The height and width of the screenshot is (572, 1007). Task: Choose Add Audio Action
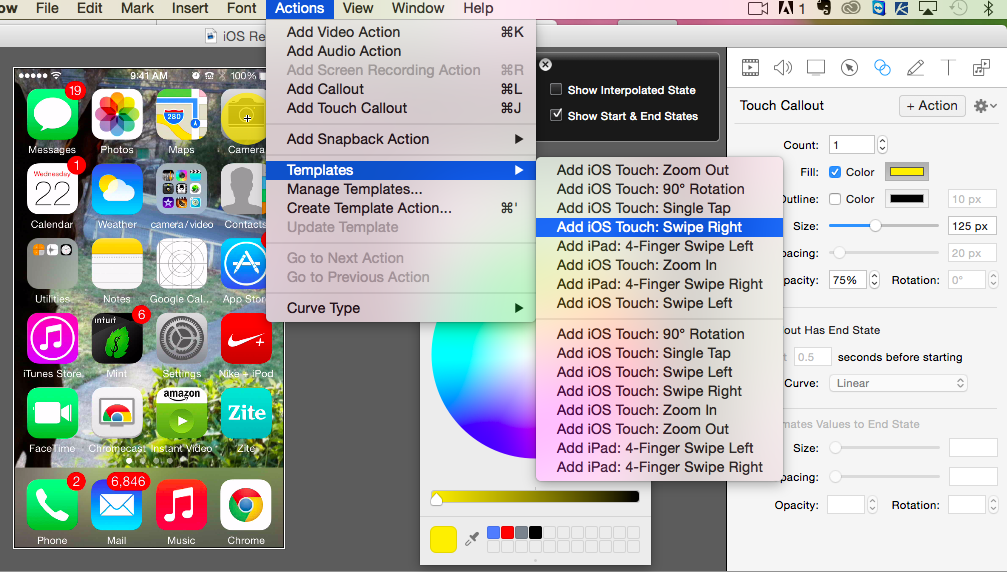[401, 51]
